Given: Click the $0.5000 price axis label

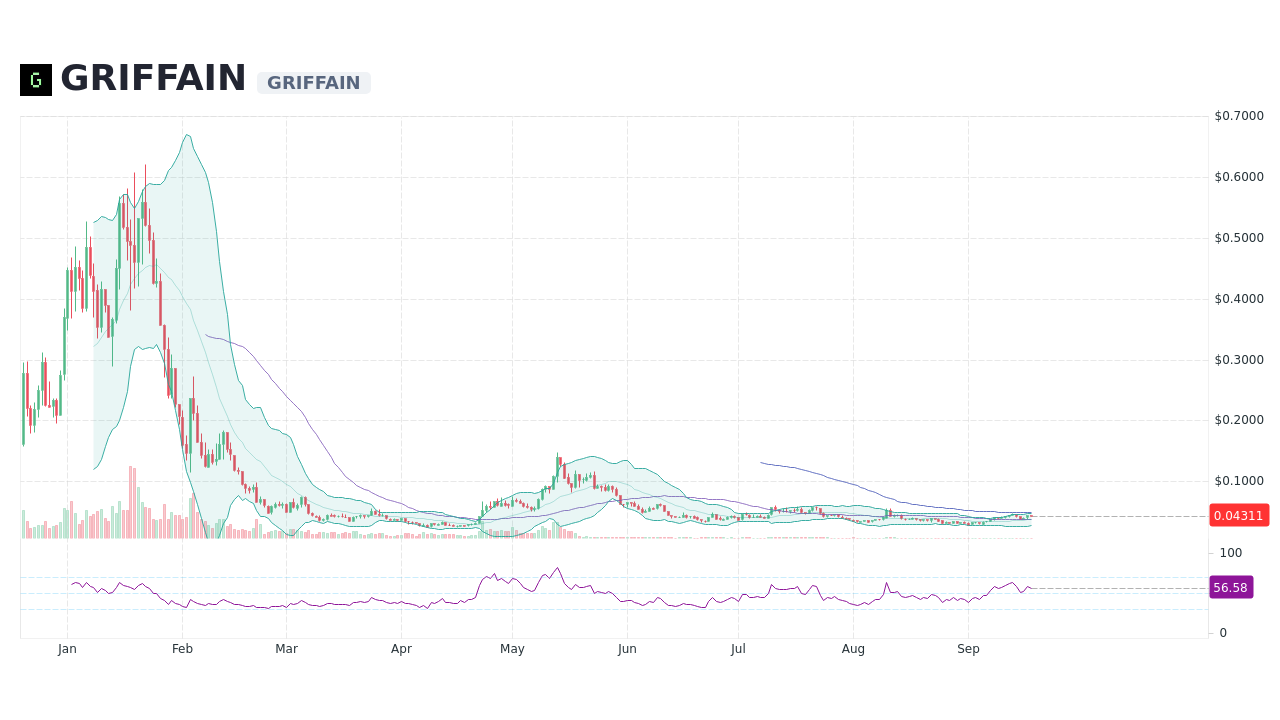Looking at the screenshot, I should pos(1238,237).
